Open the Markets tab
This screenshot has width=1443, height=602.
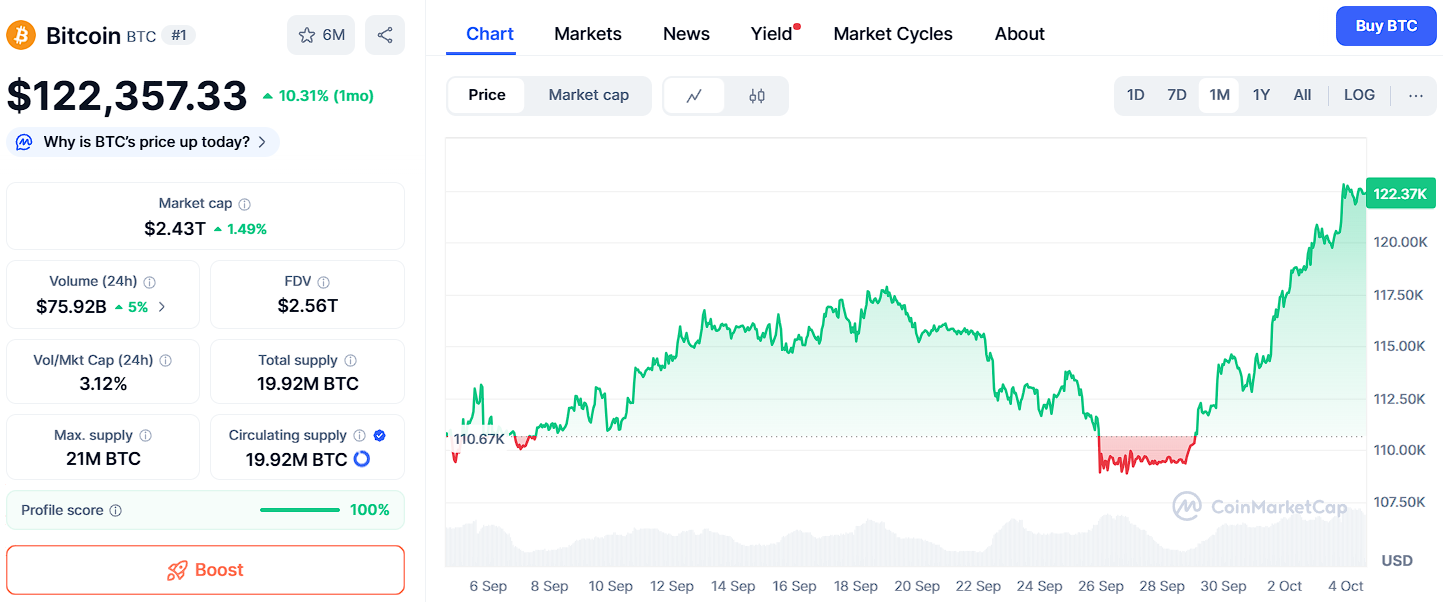pos(588,34)
